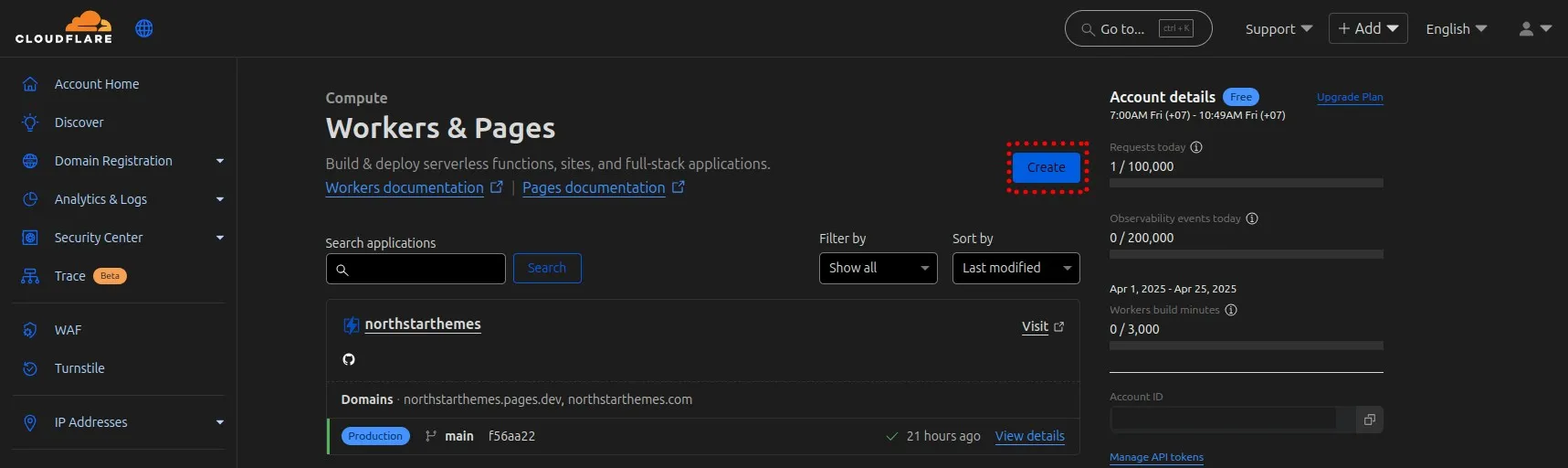Click the IP Addresses pin icon

[30, 422]
